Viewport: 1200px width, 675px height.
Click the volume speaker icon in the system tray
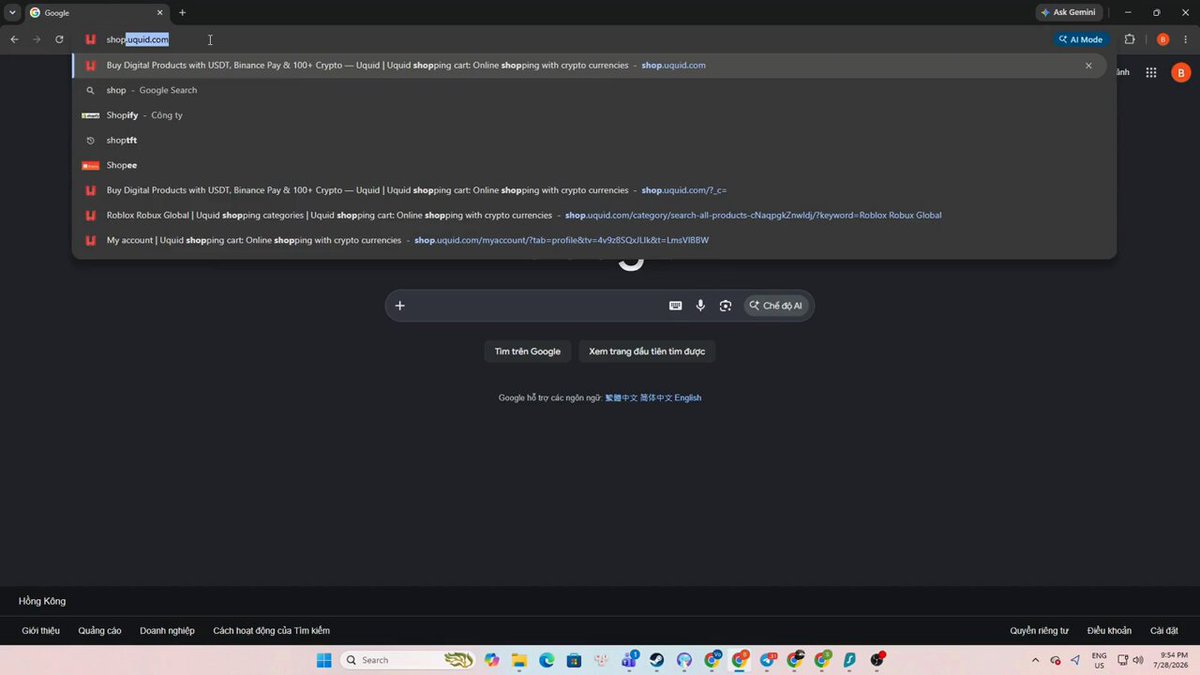point(1138,660)
